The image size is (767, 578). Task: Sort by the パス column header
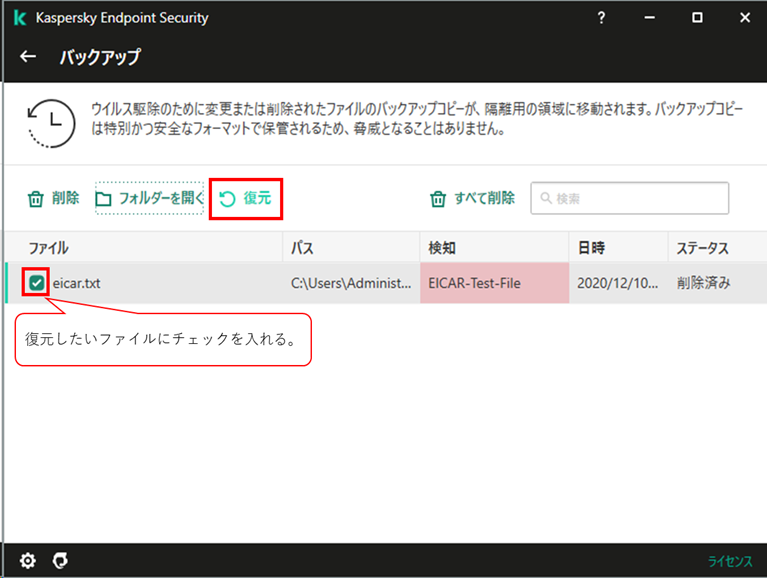351,248
